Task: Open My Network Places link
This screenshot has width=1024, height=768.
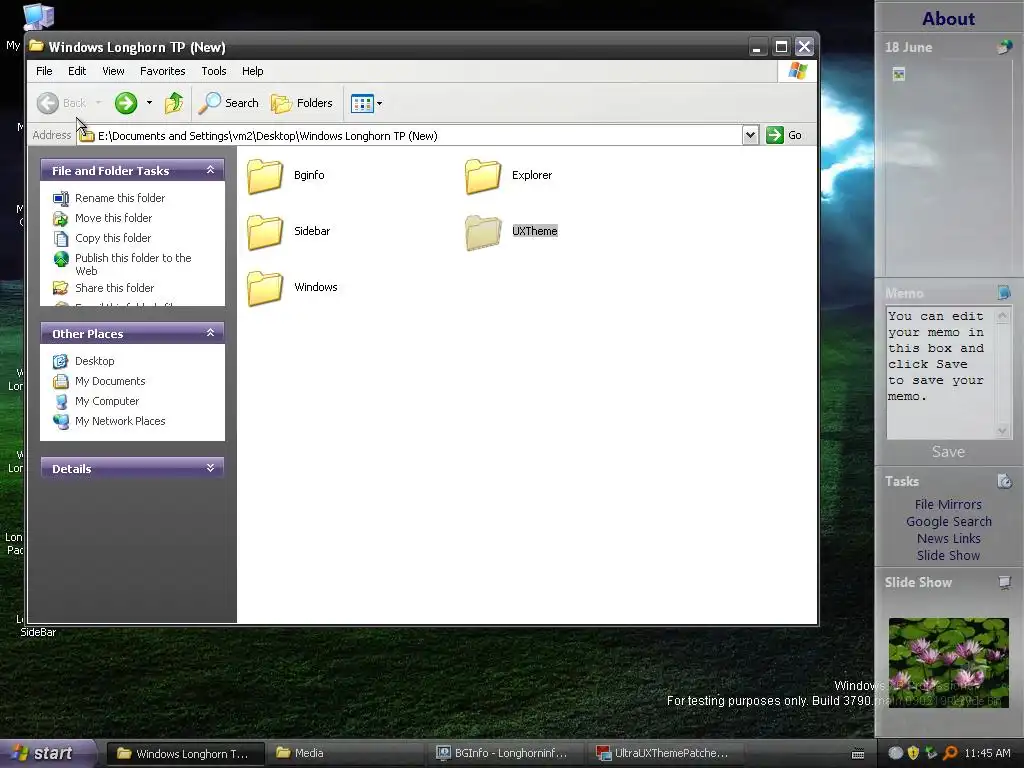Action: [120, 421]
